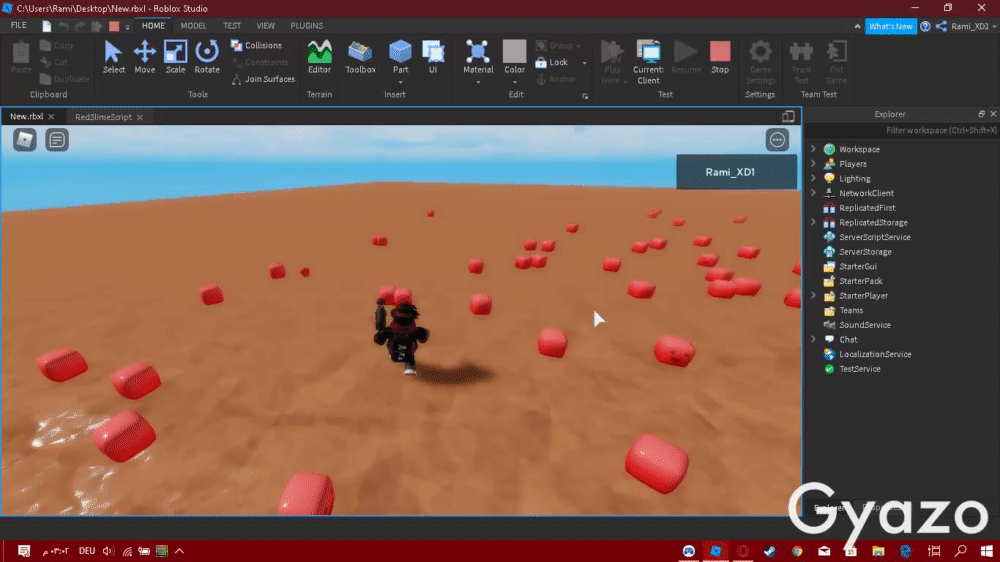
Task: Click the What's New button
Action: pos(890,26)
